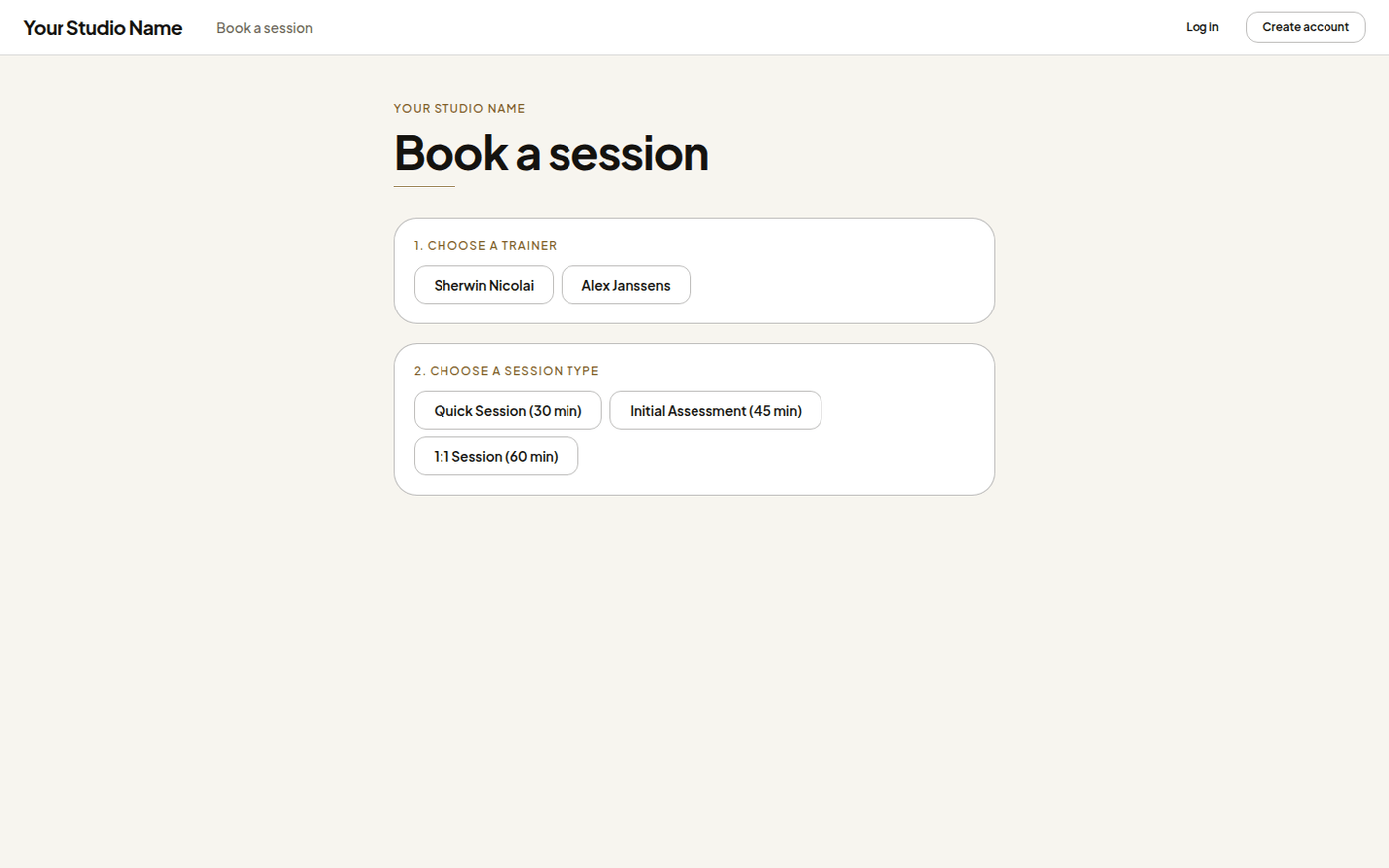Image resolution: width=1389 pixels, height=868 pixels.
Task: Choose Quick Session (30 min)
Action: point(508,410)
